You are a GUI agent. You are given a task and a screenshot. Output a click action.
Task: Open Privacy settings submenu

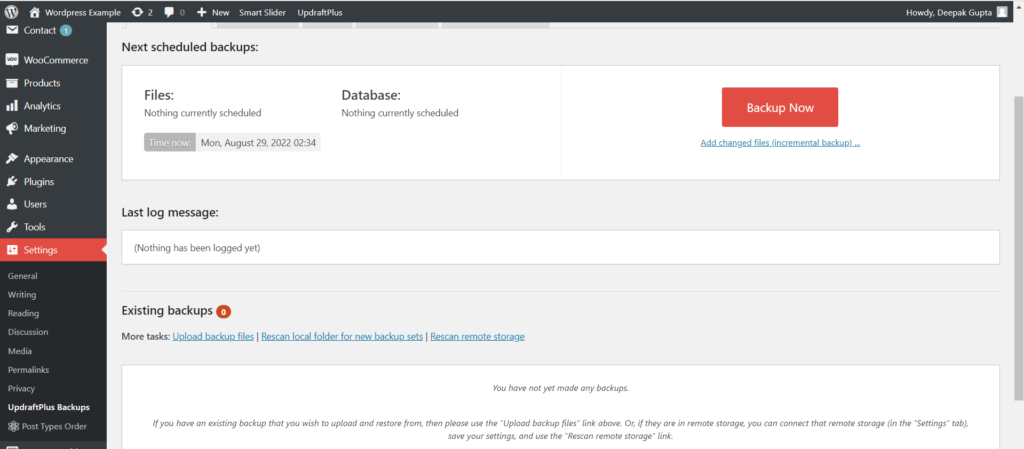[x=22, y=389]
